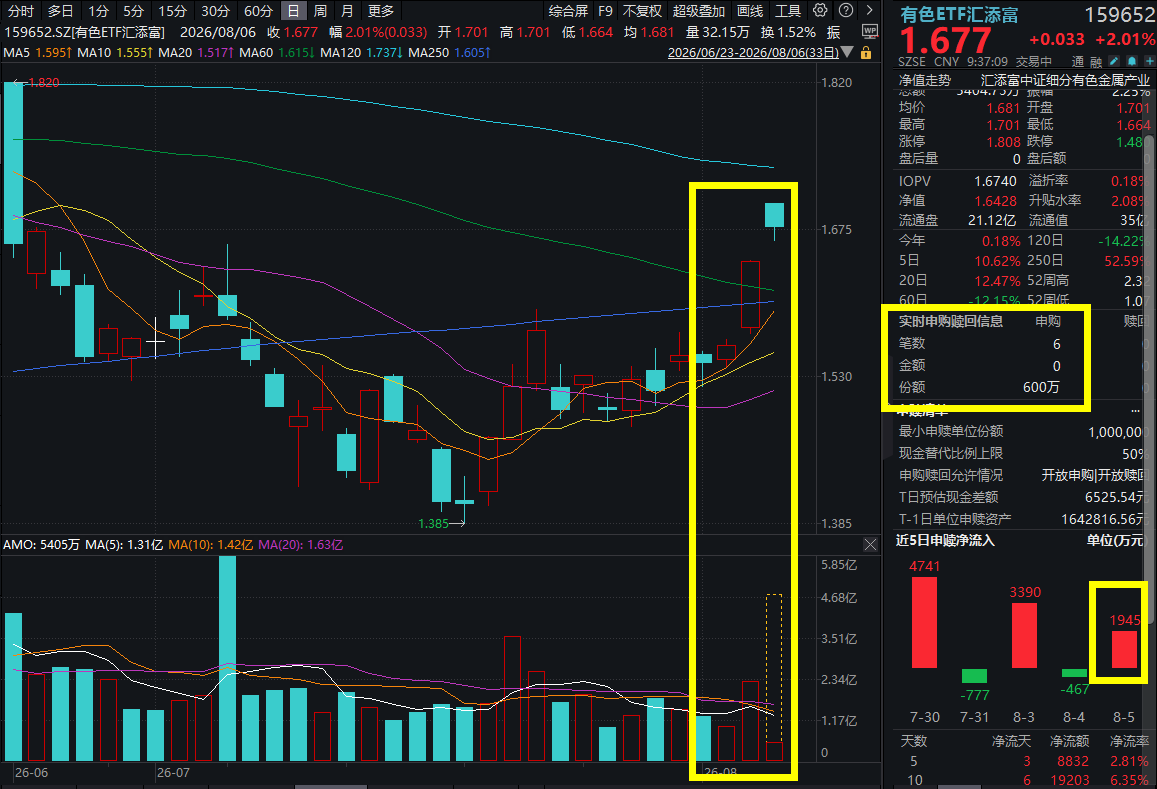Select the 5分 five-minute period
The height and width of the screenshot is (789, 1157).
point(134,11)
